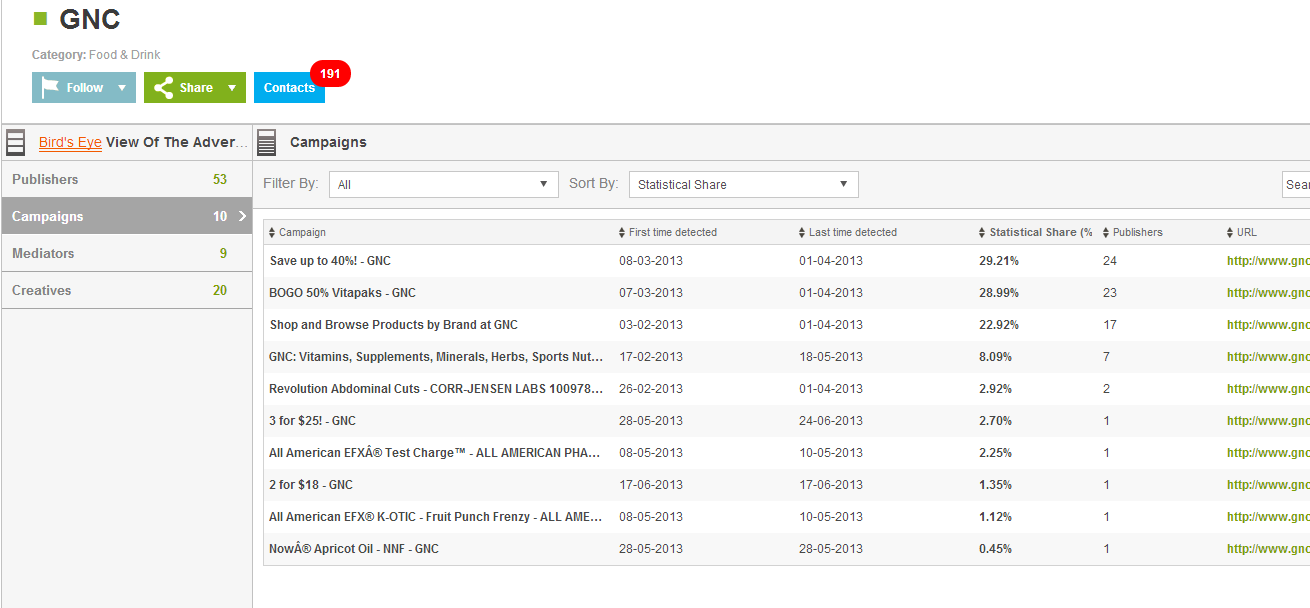Click last detected date 24-06-2013
Image resolution: width=1310 pixels, height=608 pixels.
pos(831,421)
